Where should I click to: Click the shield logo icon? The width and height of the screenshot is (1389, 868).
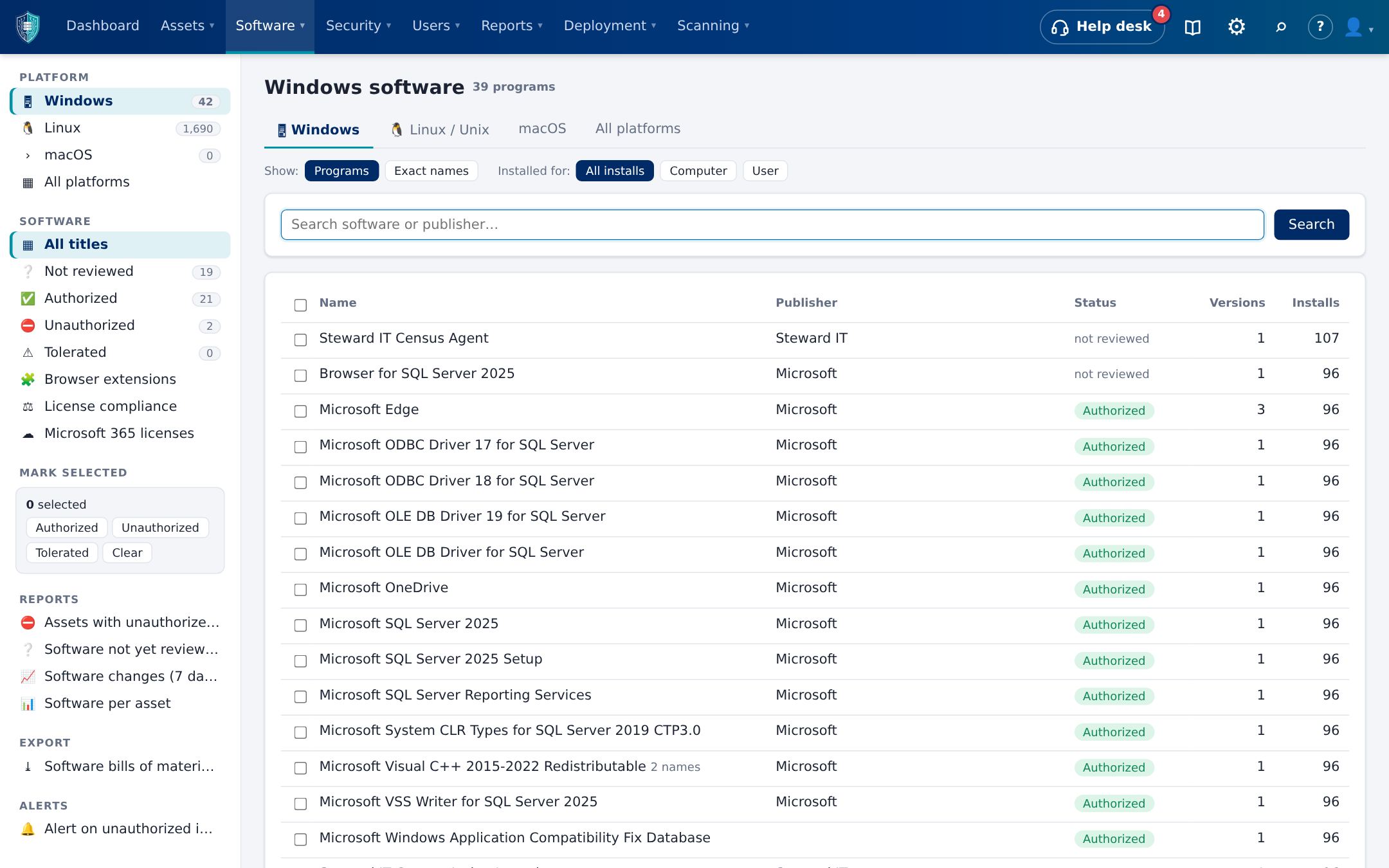click(x=28, y=26)
